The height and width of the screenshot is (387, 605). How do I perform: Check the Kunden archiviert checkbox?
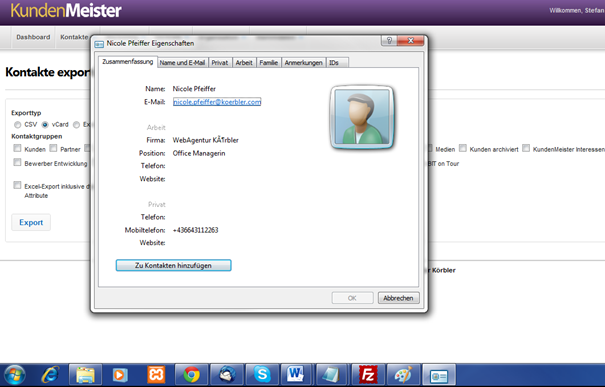[463, 148]
